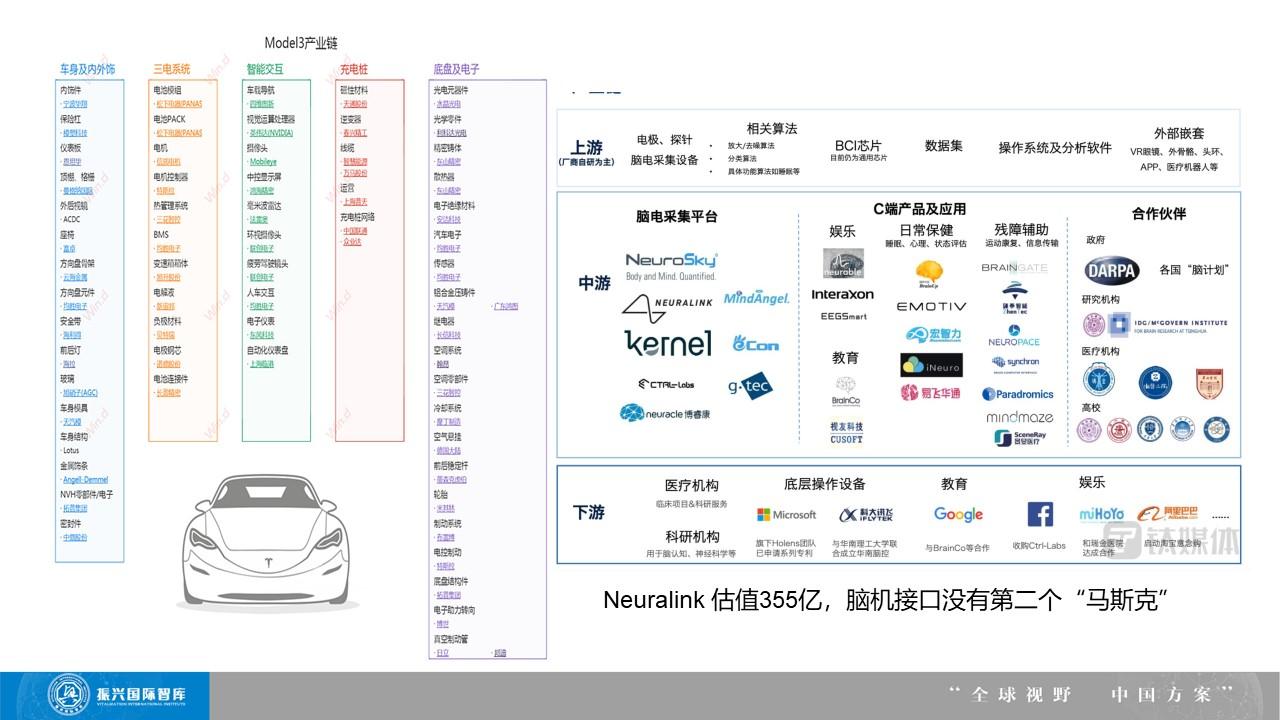Select the BrainGate logo
Image resolution: width=1280 pixels, height=720 pixels.
click(1014, 268)
